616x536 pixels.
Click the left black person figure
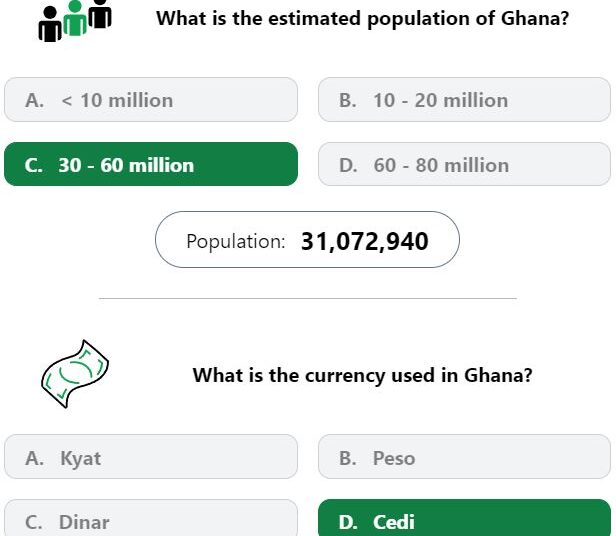(x=50, y=24)
